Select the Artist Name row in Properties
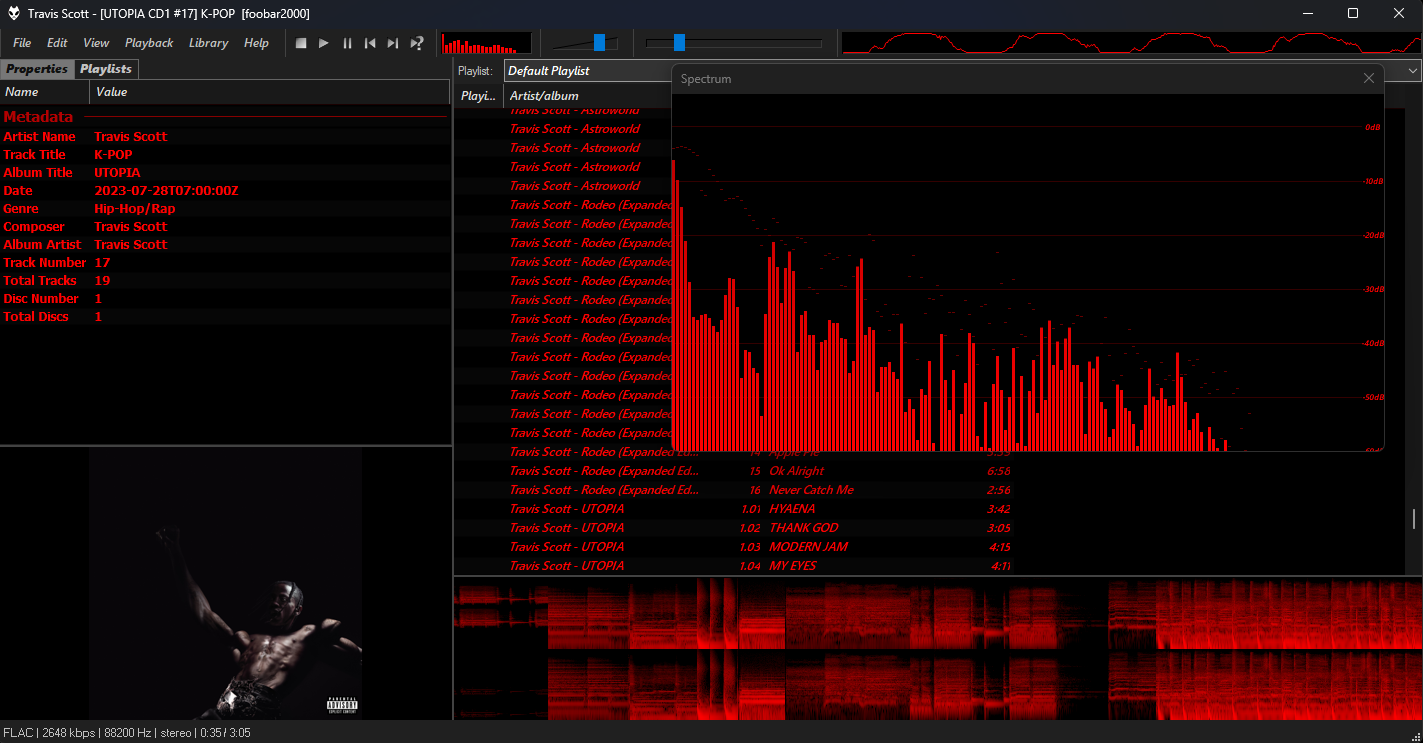The image size is (1423, 743). (x=225, y=137)
